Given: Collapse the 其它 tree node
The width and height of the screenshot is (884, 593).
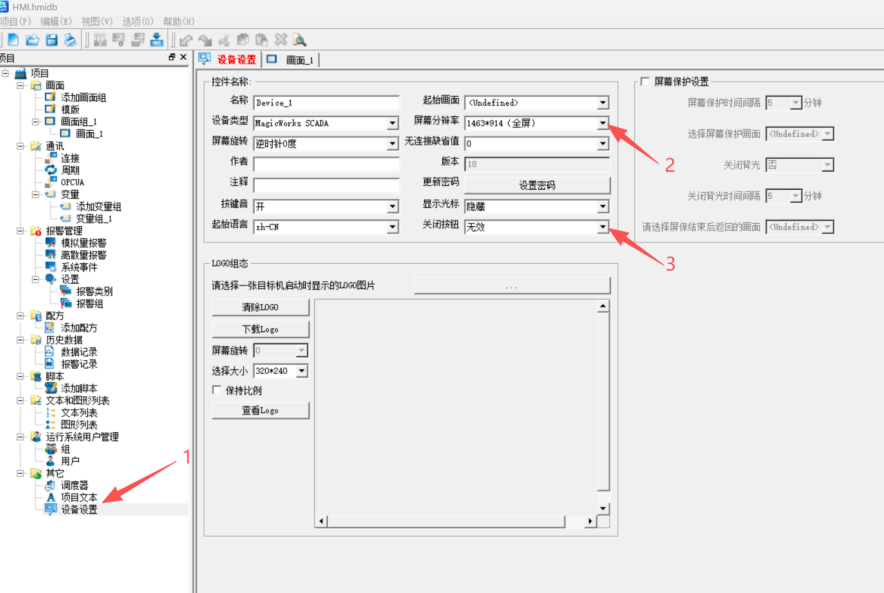Looking at the screenshot, I should (x=20, y=473).
